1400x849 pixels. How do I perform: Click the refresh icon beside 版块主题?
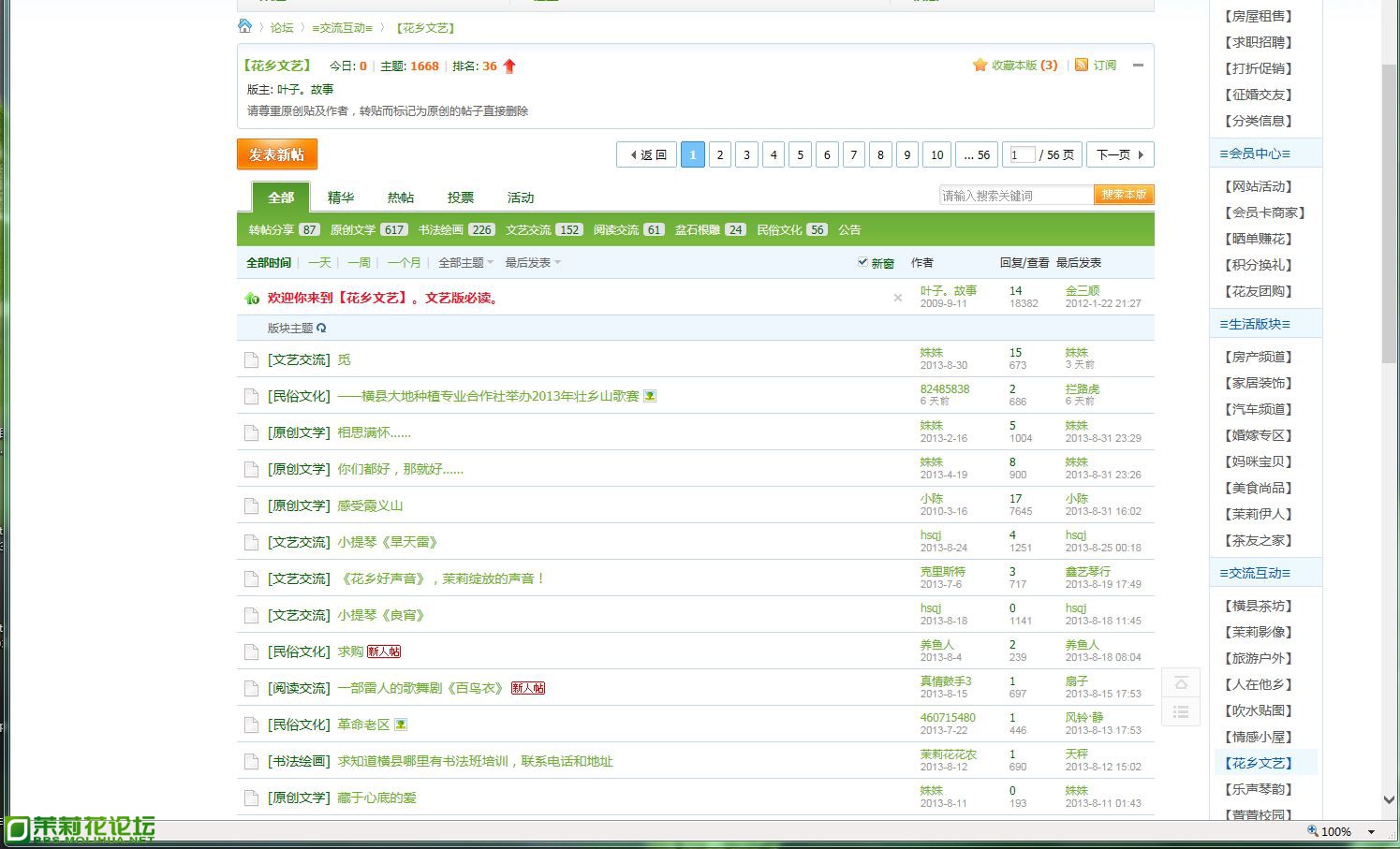pos(321,329)
